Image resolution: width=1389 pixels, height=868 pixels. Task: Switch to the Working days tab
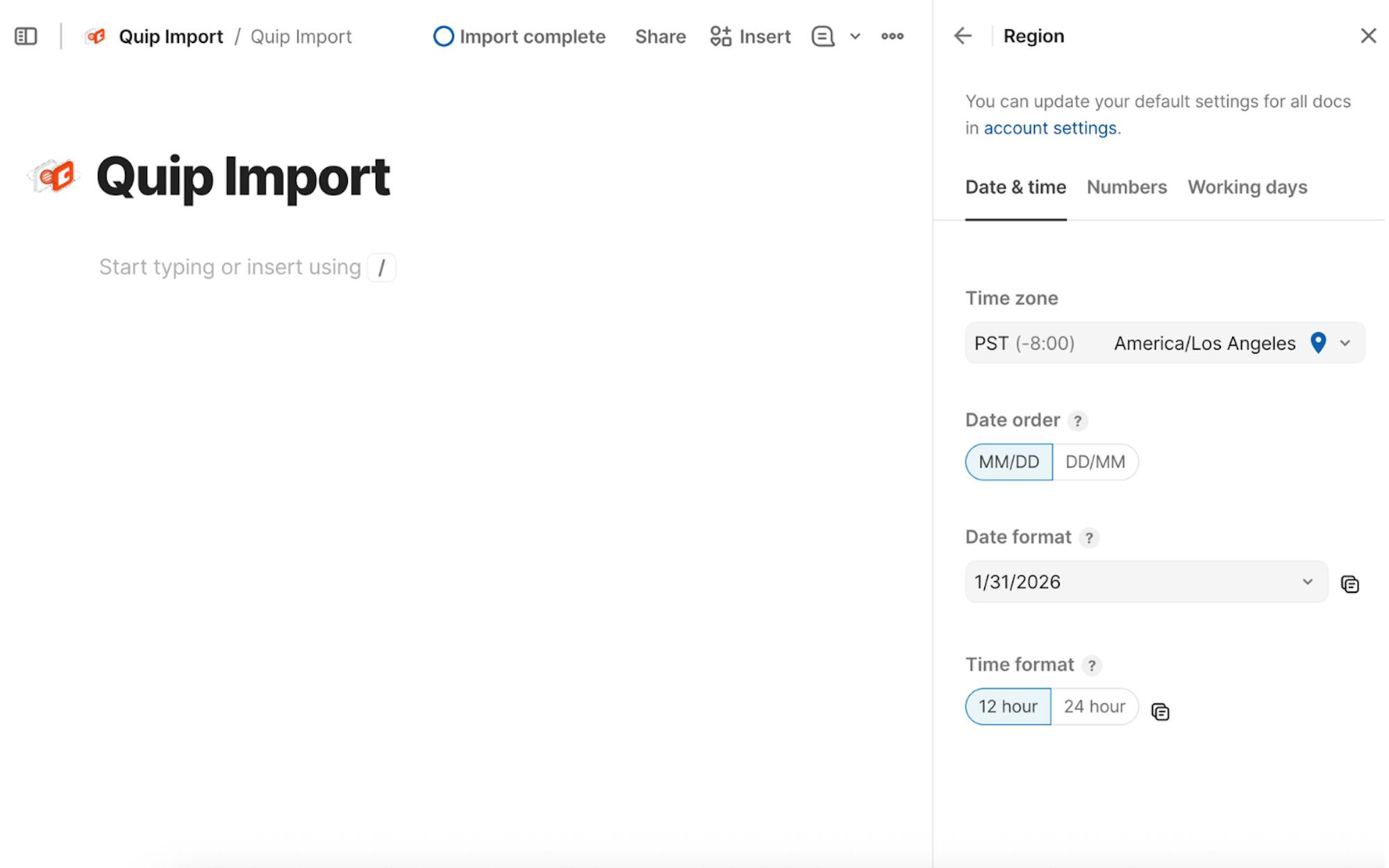(1247, 187)
